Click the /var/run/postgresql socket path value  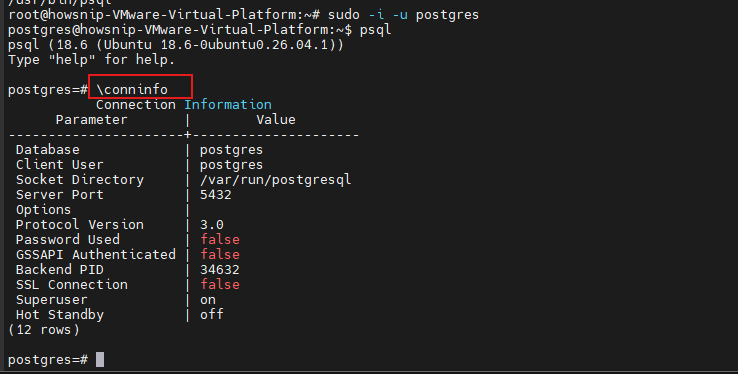tap(275, 180)
